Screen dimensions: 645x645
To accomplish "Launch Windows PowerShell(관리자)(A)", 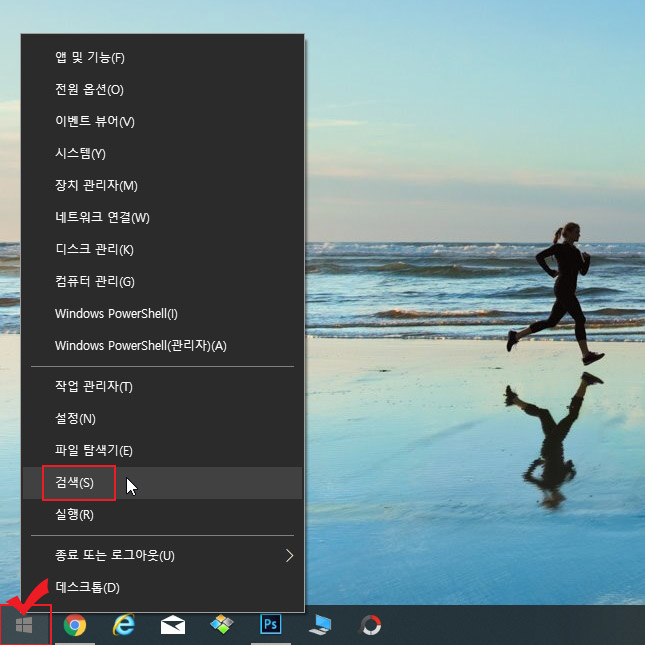I will pos(162,346).
